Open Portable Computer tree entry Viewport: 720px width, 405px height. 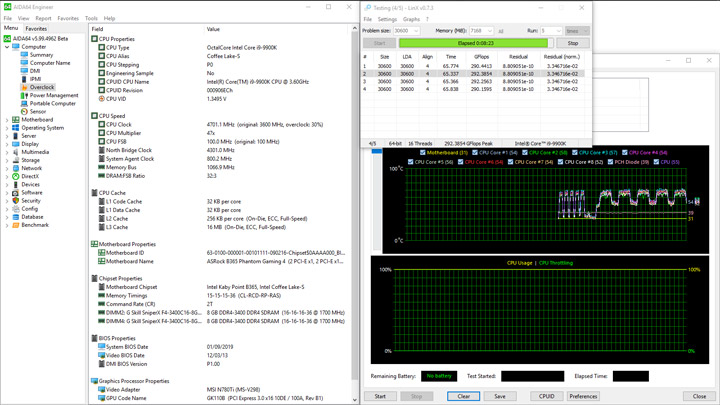coord(52,104)
